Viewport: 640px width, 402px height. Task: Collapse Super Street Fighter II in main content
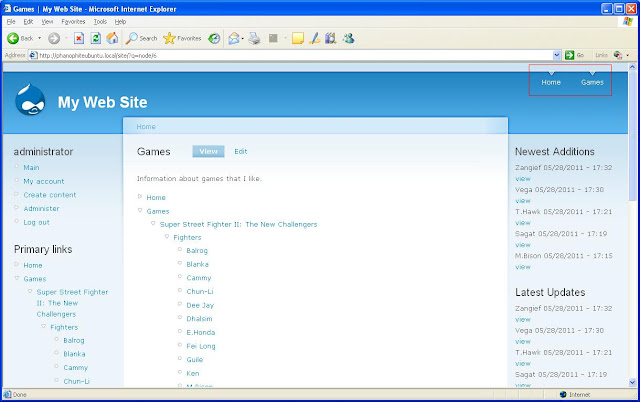point(153,224)
